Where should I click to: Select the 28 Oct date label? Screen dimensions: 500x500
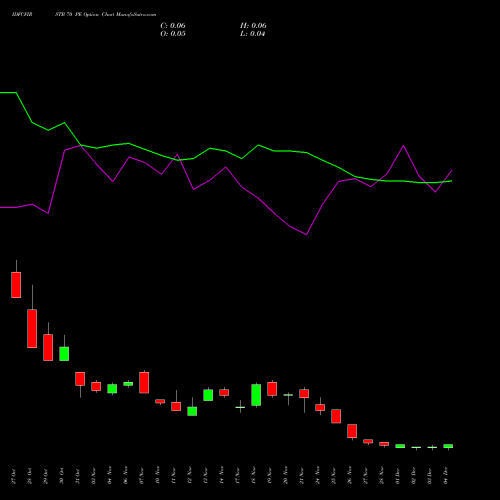coord(30,476)
